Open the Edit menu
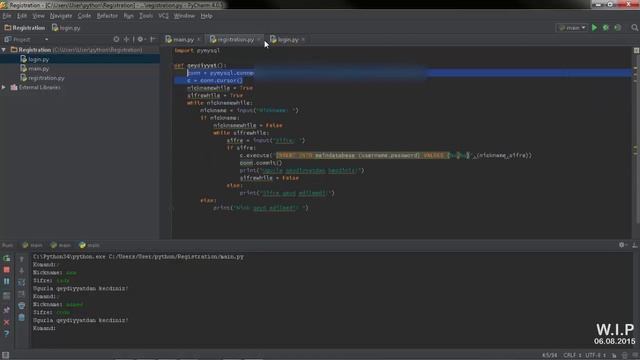Screen dimensions: 640x360 (22, 16)
